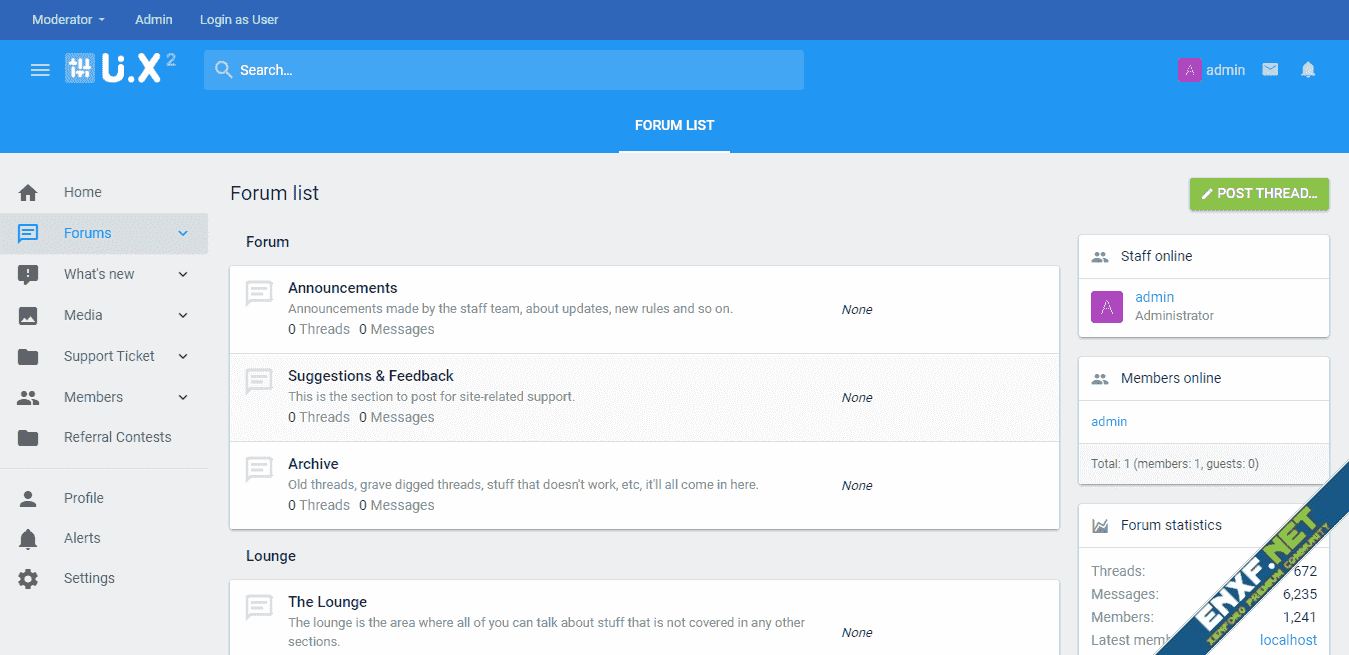This screenshot has height=655, width=1349.
Task: Expand the Support Ticket sidebar submenu
Action: coord(183,357)
